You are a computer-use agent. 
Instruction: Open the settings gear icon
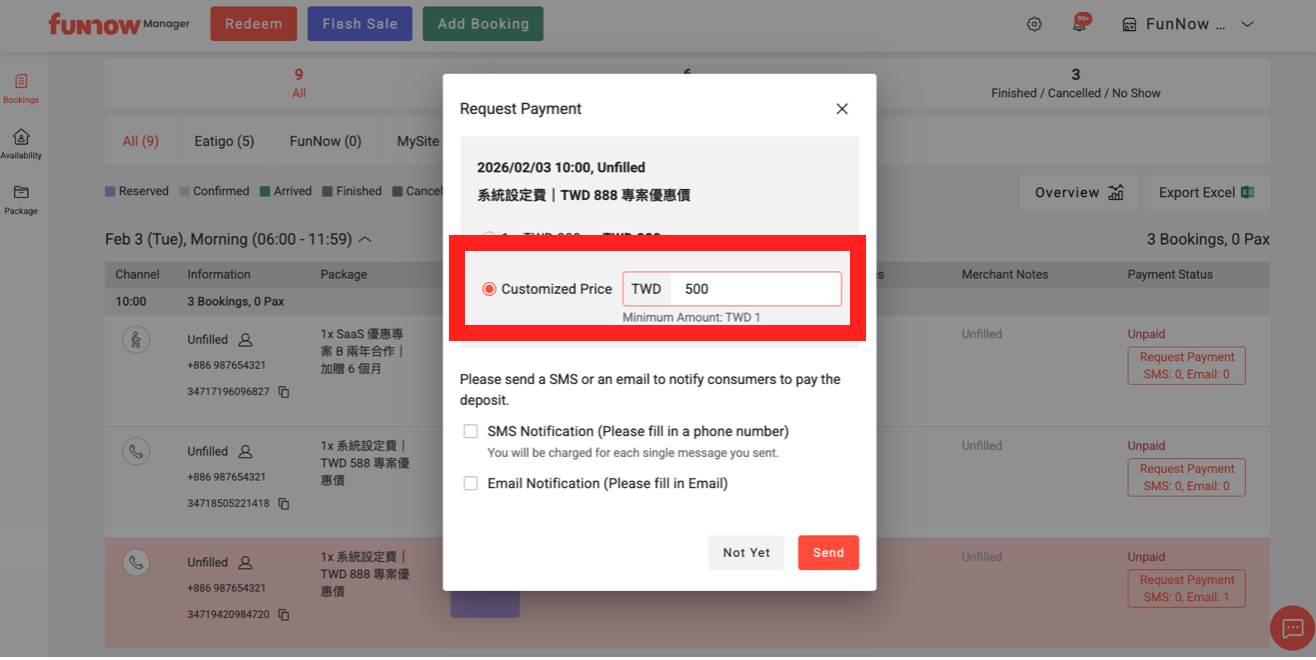(x=1034, y=24)
